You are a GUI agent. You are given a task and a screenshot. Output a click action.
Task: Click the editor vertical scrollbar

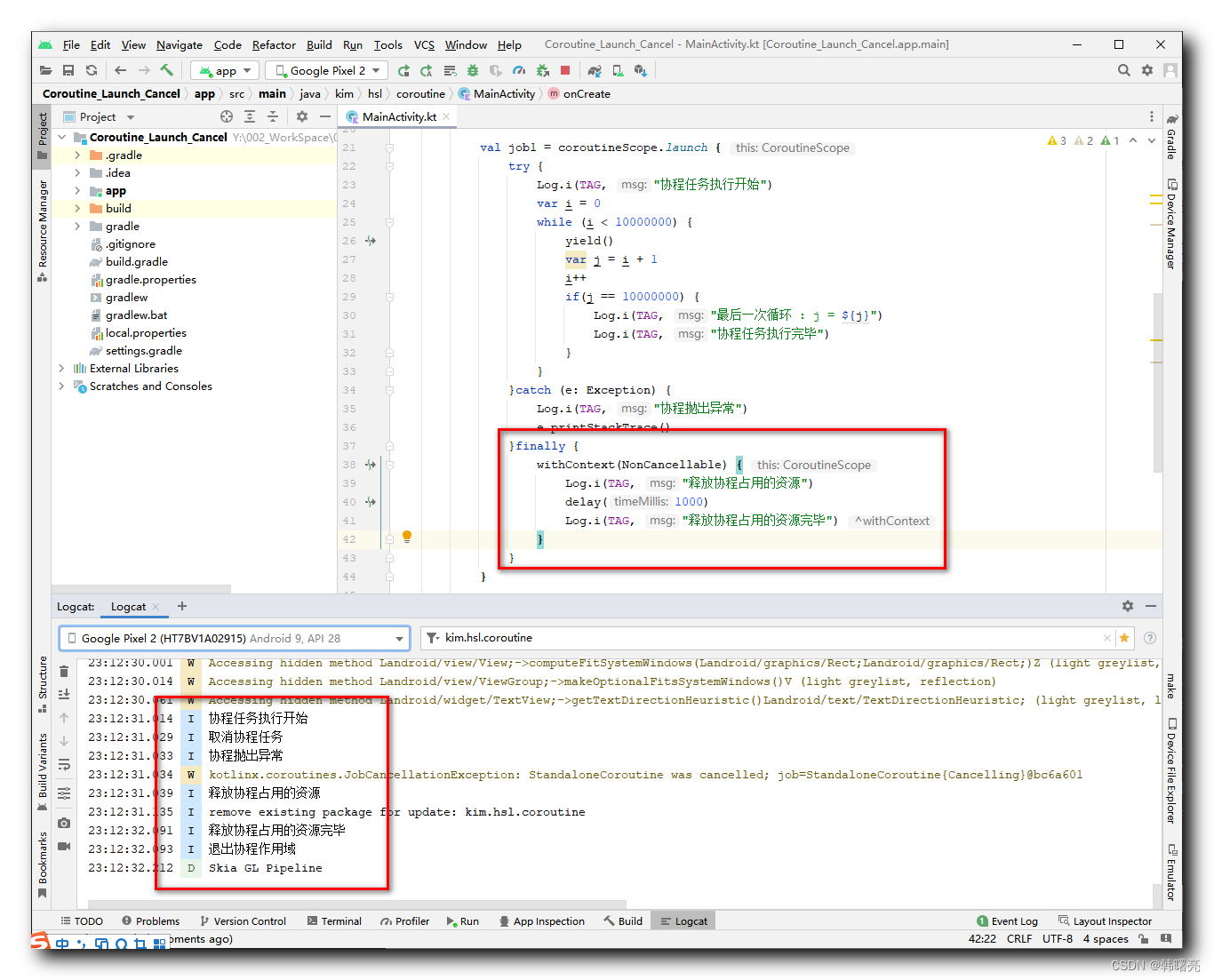click(1157, 382)
